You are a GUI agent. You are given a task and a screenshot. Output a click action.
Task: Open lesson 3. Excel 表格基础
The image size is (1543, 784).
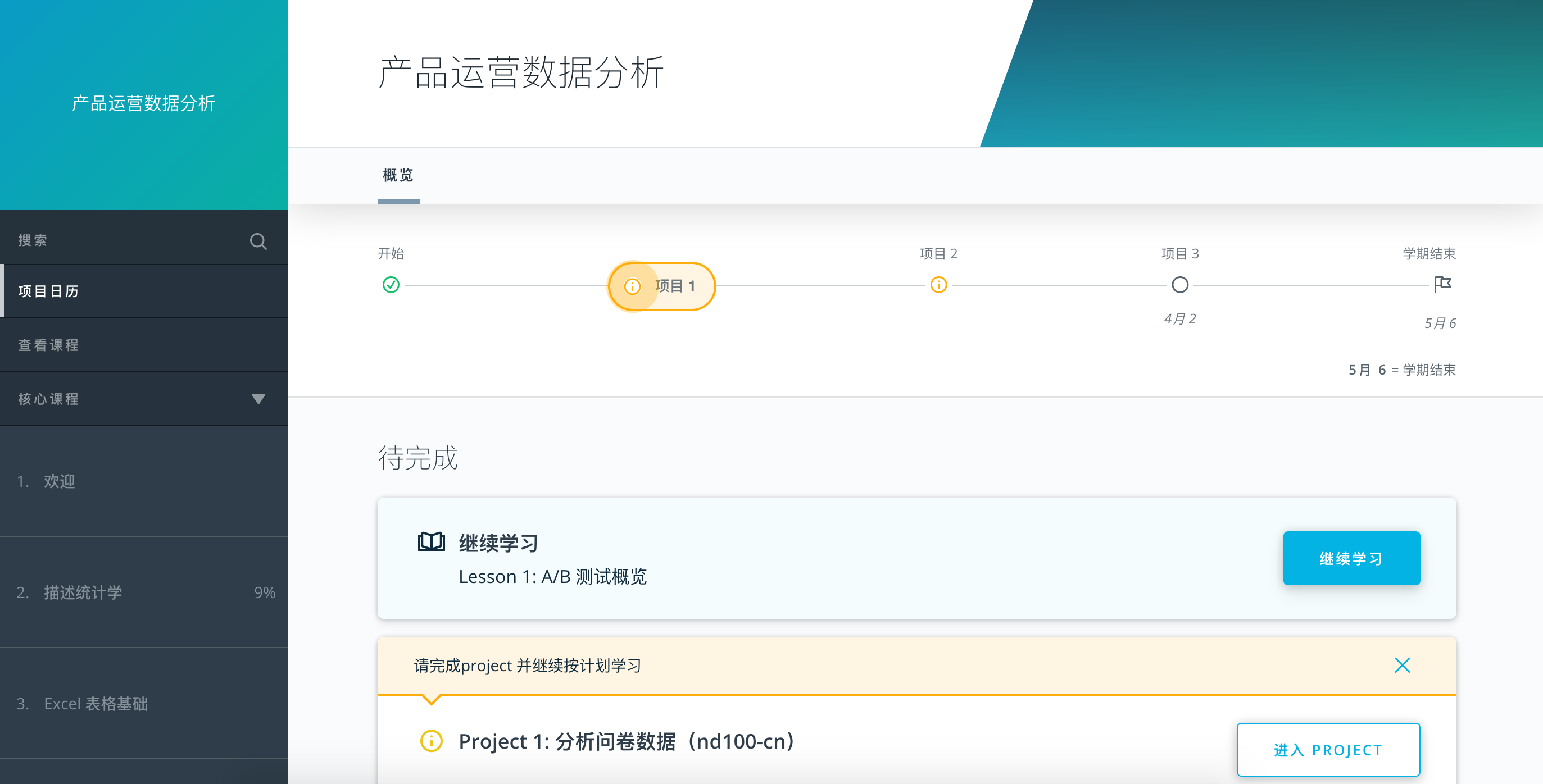96,704
